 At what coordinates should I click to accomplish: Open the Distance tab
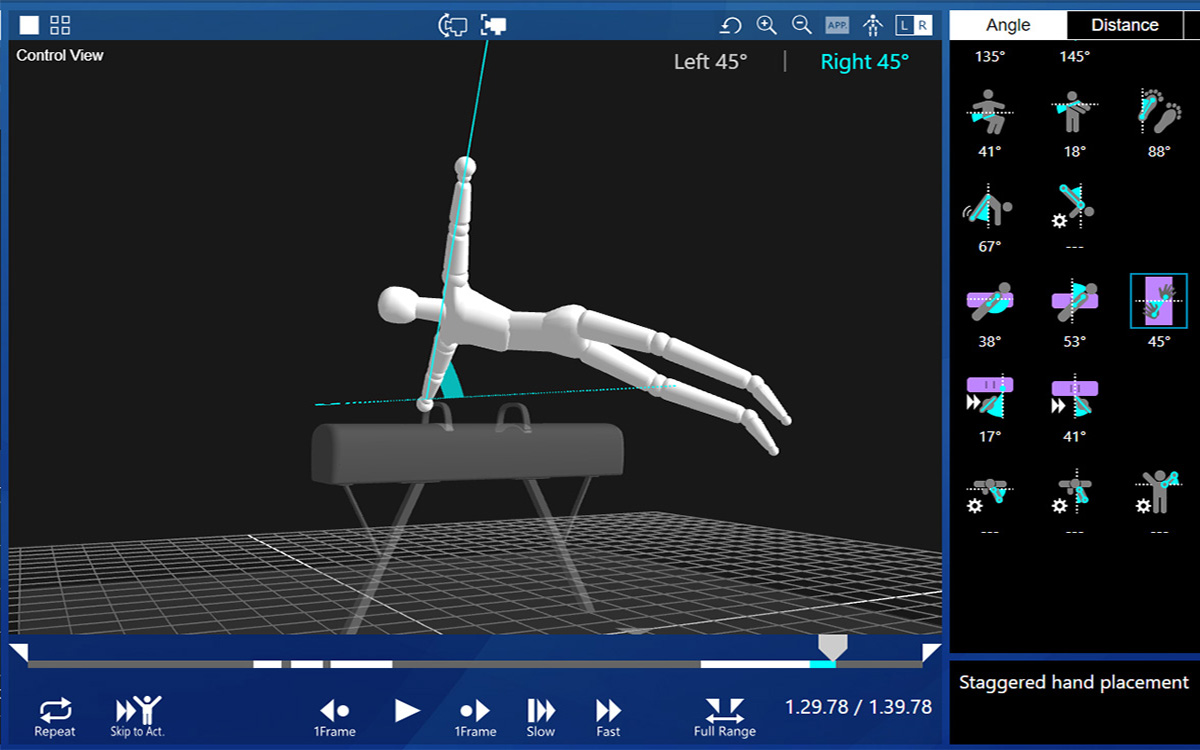tap(1124, 25)
